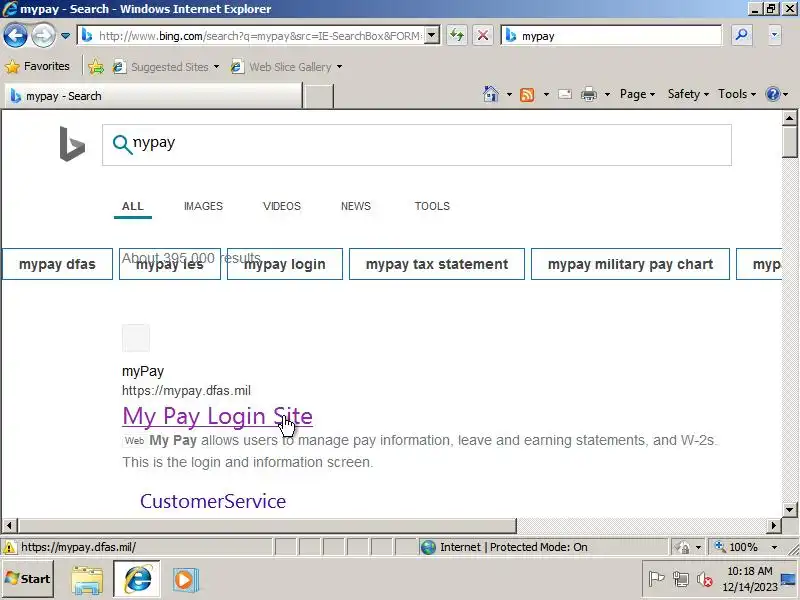Click the Bing logo
Viewport: 800px width, 600px height.
[x=72, y=144]
